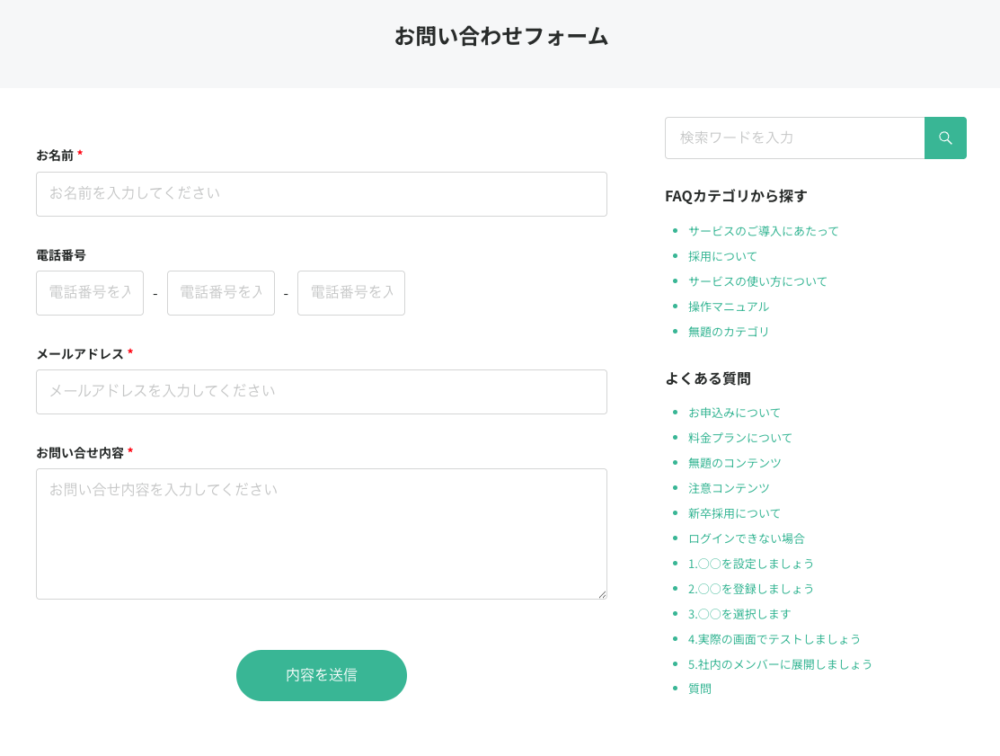Click the お問い合せ内容 text area
Image resolution: width=1000 pixels, height=756 pixels.
321,534
